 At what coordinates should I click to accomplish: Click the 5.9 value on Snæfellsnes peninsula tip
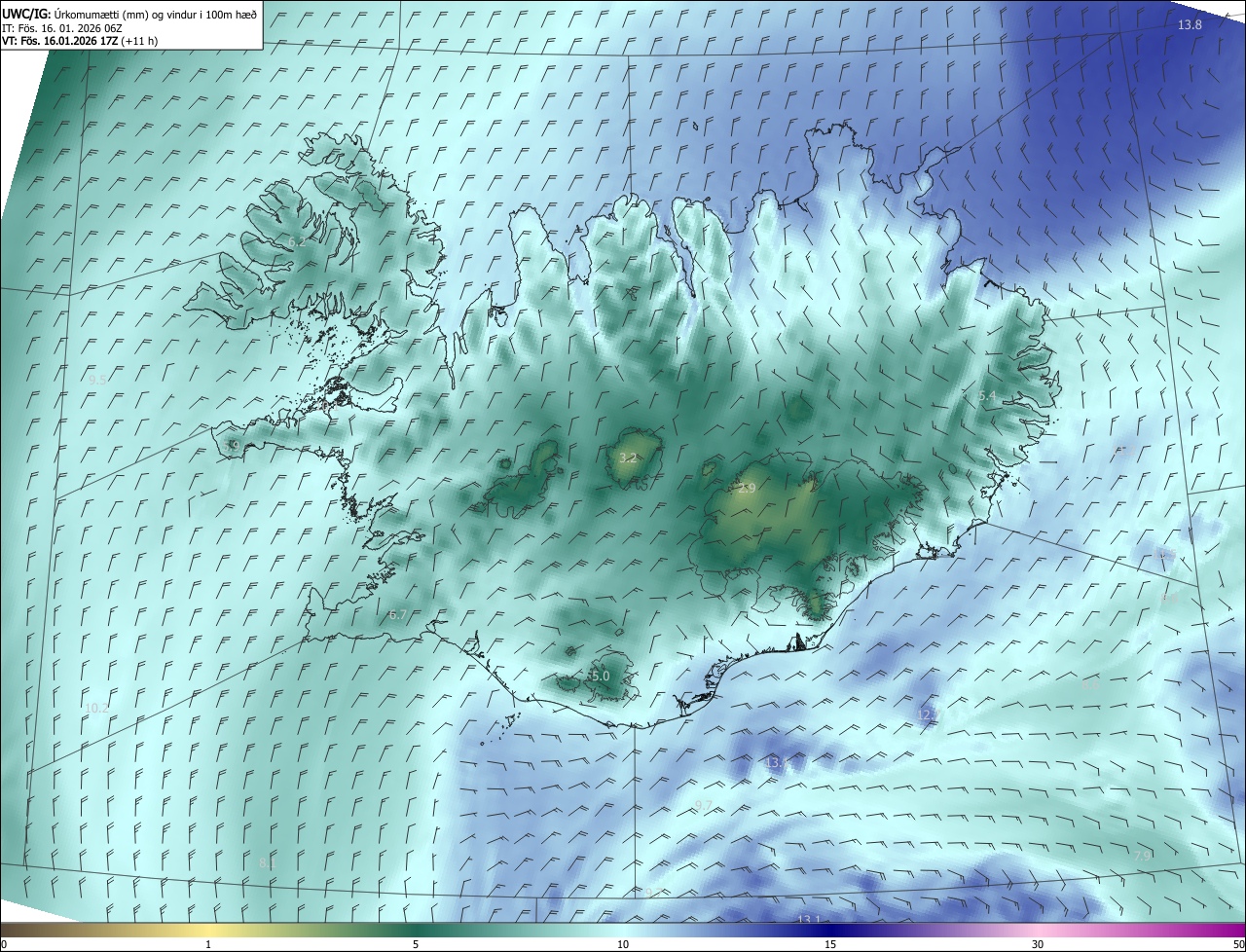click(231, 446)
